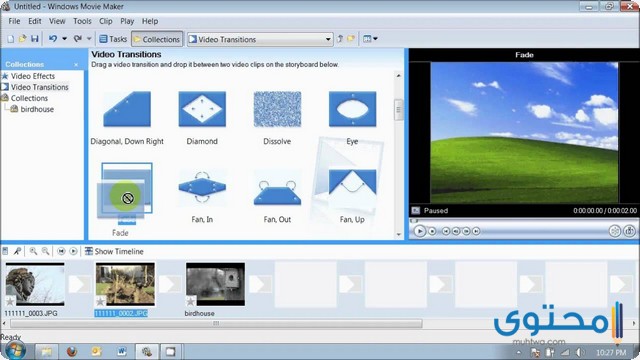Choose the Eye transition icon
This screenshot has width=640, height=360.
(352, 109)
